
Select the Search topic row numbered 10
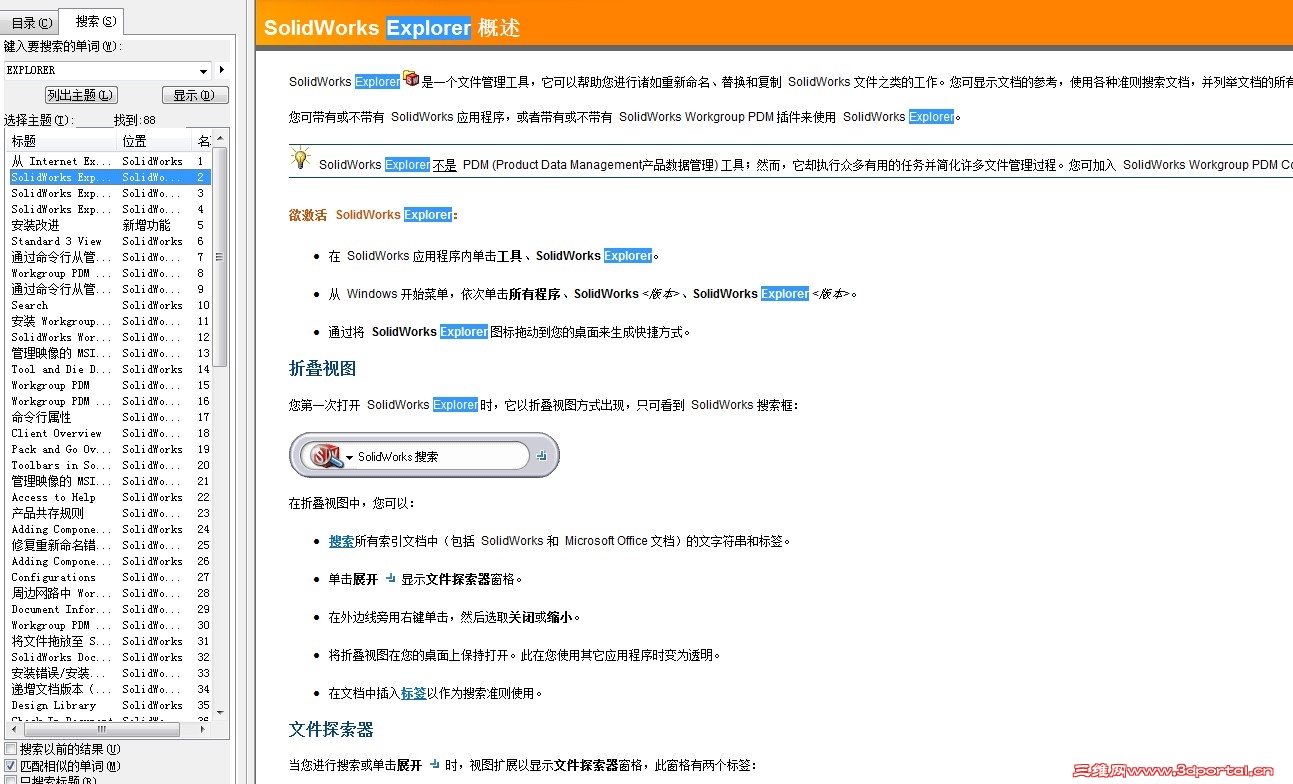pos(110,305)
